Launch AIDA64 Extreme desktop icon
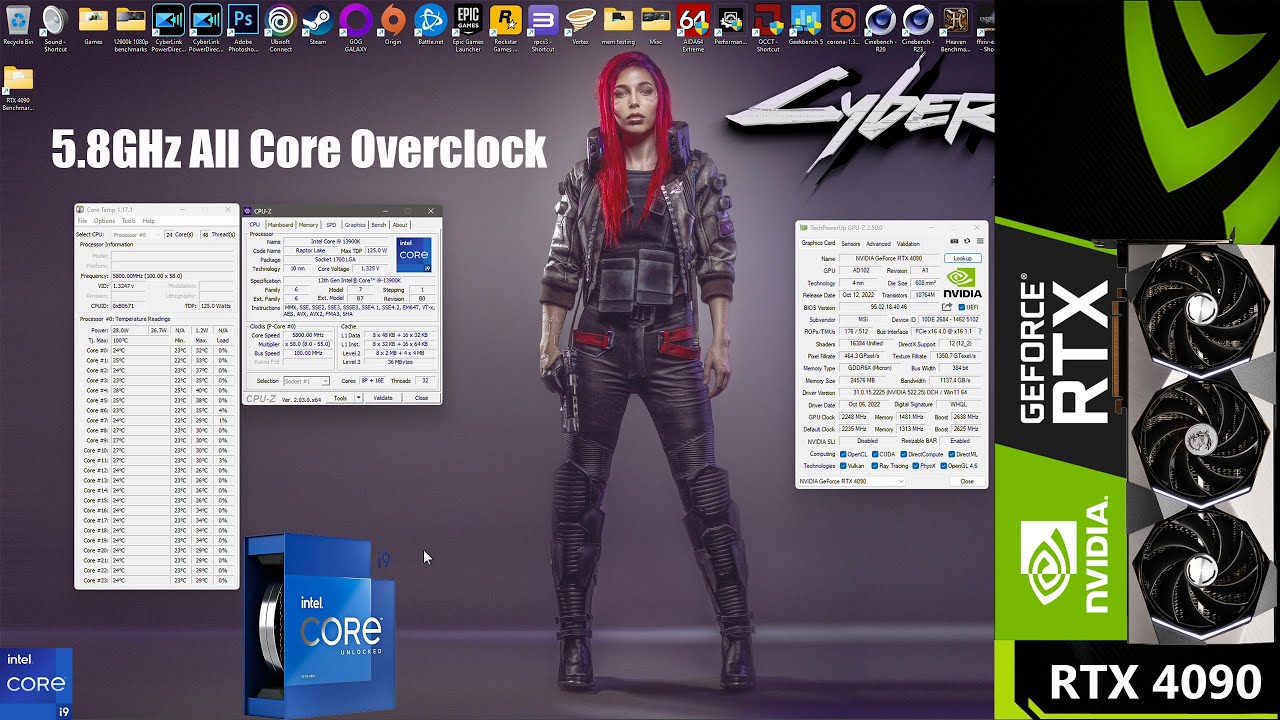The height and width of the screenshot is (720, 1280). tap(693, 26)
